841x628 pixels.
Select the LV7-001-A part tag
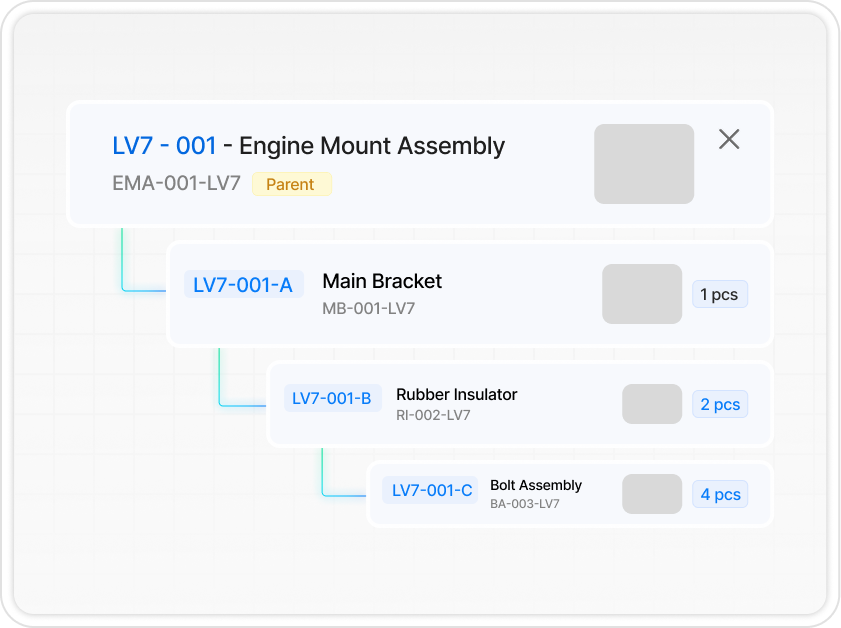tap(243, 285)
